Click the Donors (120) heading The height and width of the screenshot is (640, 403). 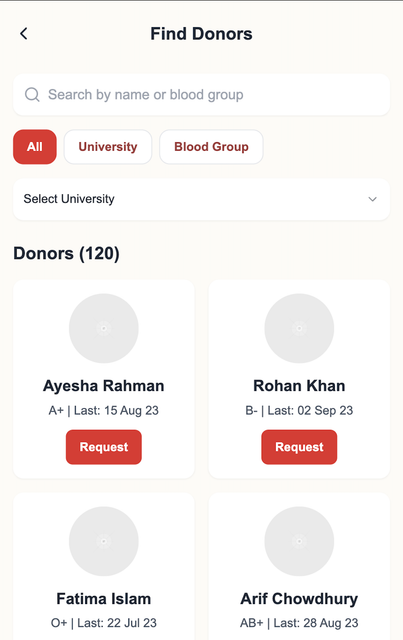[66, 253]
